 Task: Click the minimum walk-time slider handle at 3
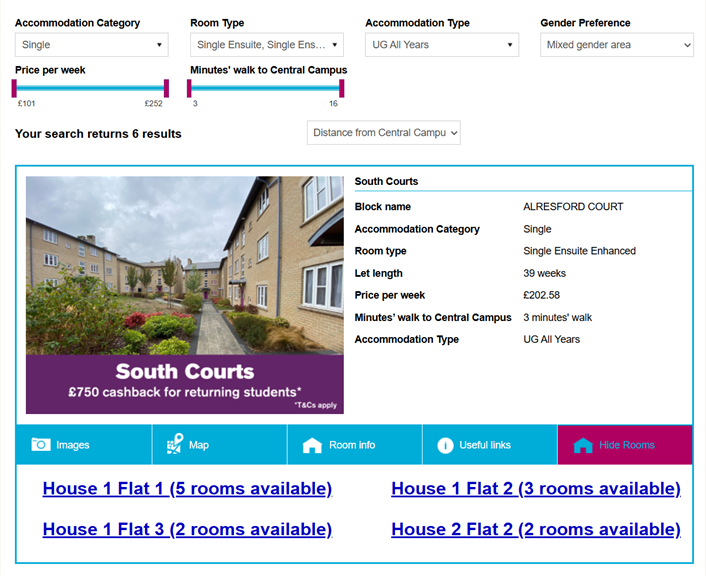[190, 88]
